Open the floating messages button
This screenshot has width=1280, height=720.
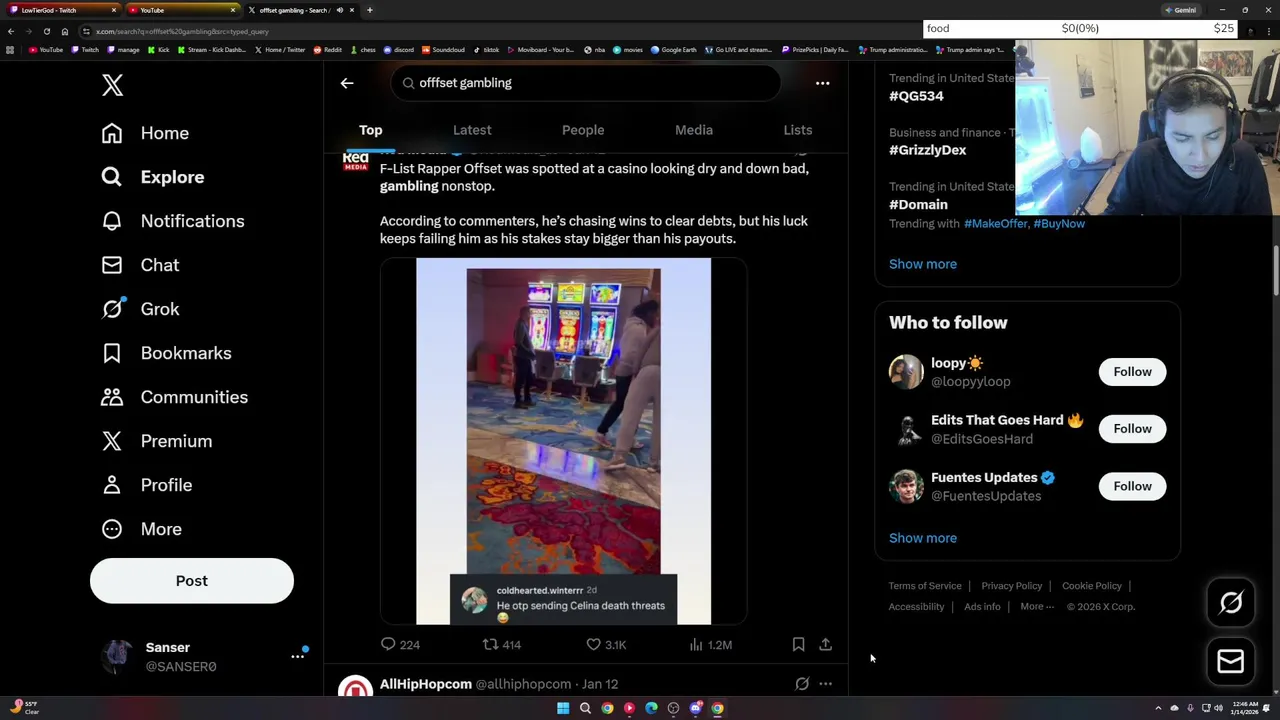tap(1231, 661)
